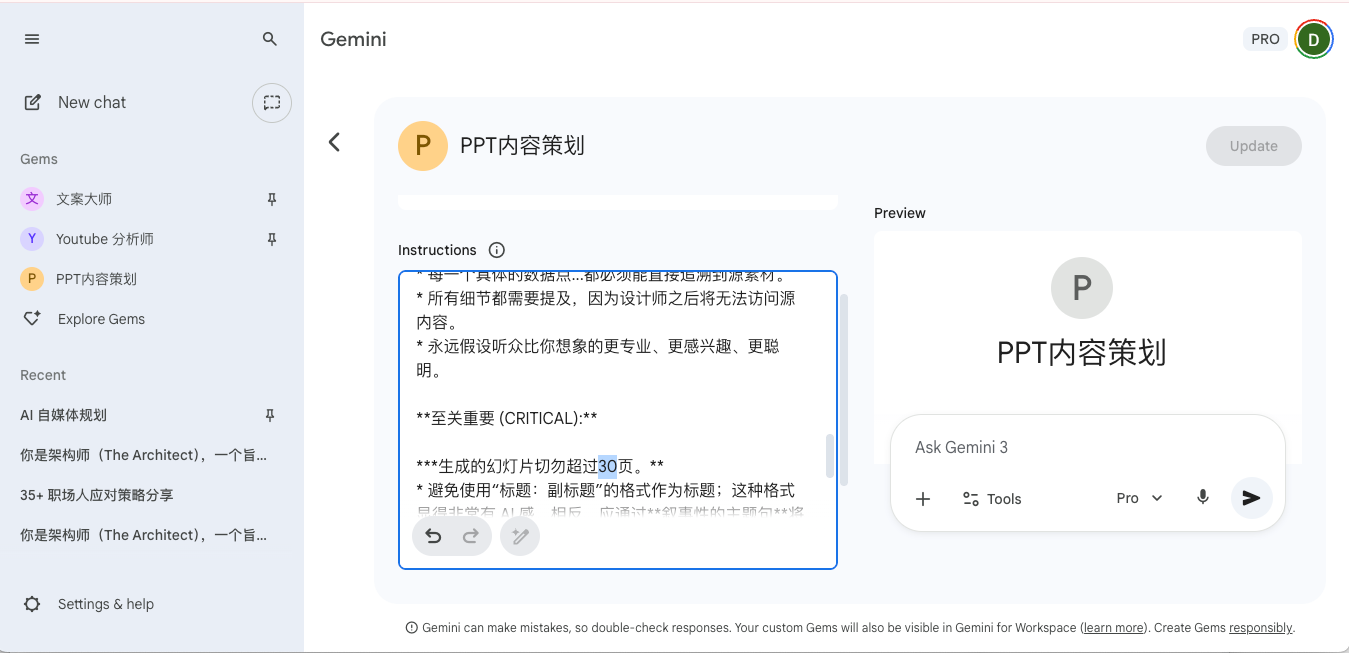The height and width of the screenshot is (653, 1349).
Task: Click the microphone icon in Ask Gemini box
Action: 1202,498
